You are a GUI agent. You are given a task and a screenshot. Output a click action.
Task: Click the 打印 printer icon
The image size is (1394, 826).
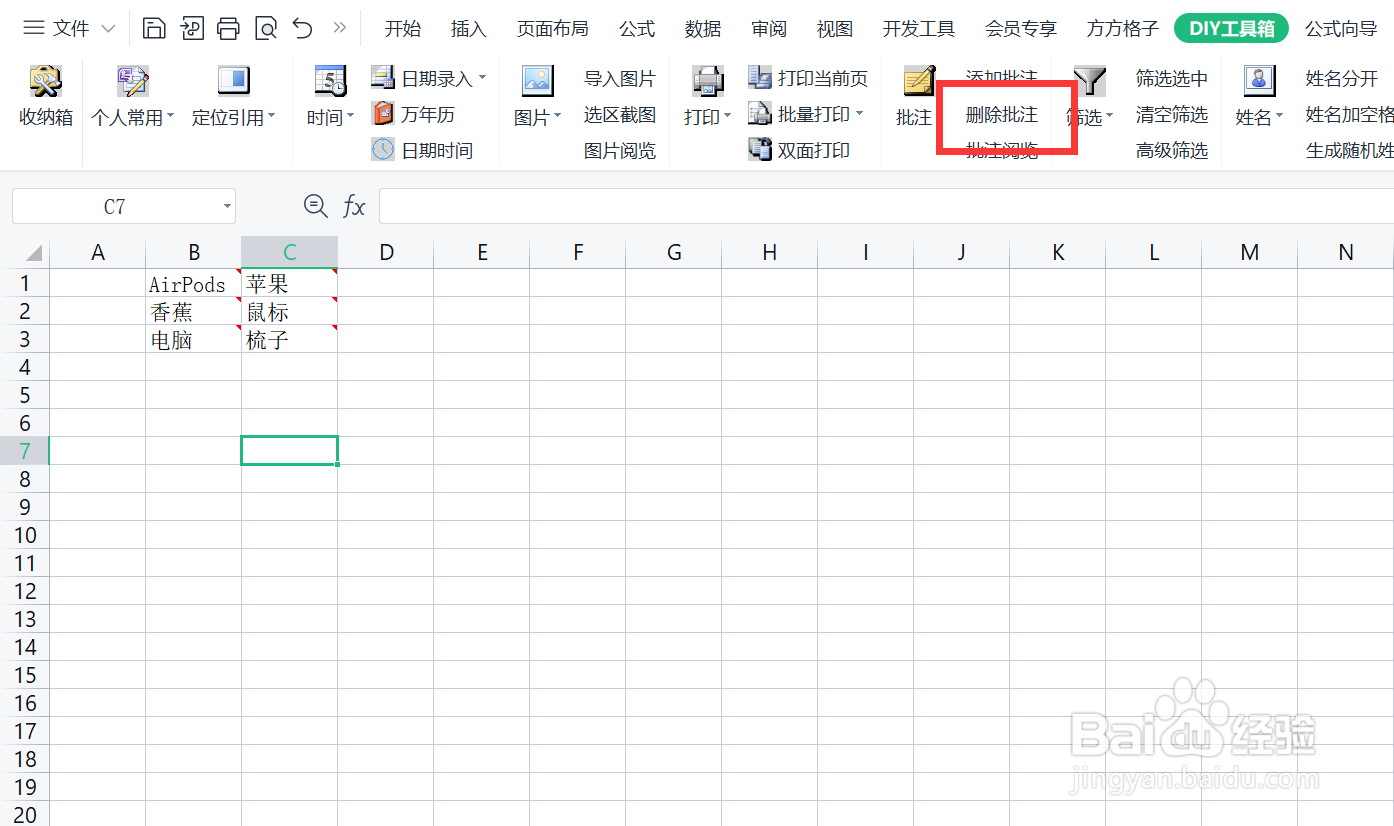click(x=707, y=82)
